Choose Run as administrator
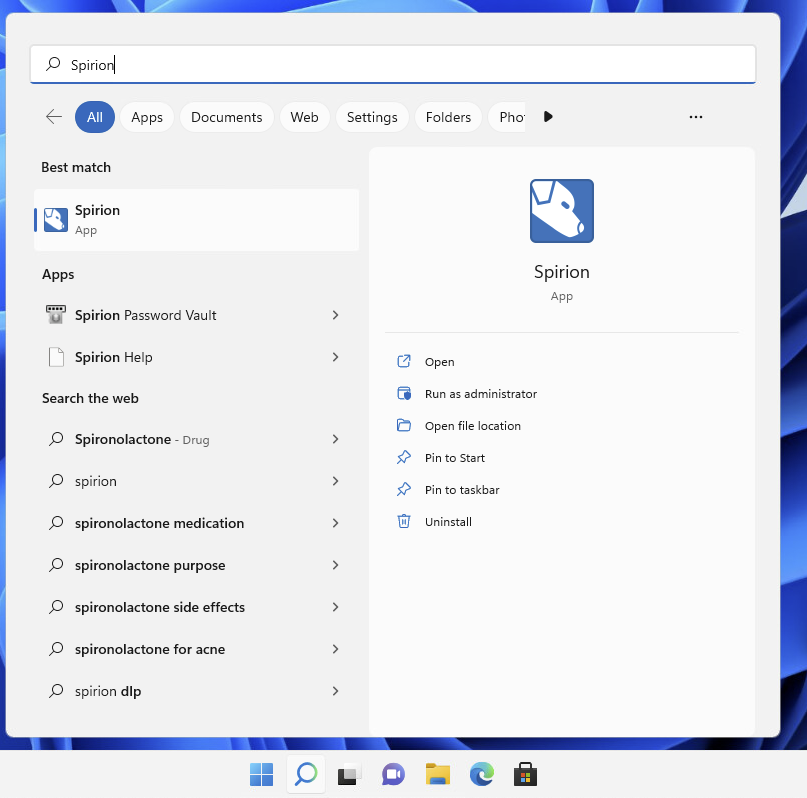Viewport: 807px width, 798px height. (x=481, y=394)
